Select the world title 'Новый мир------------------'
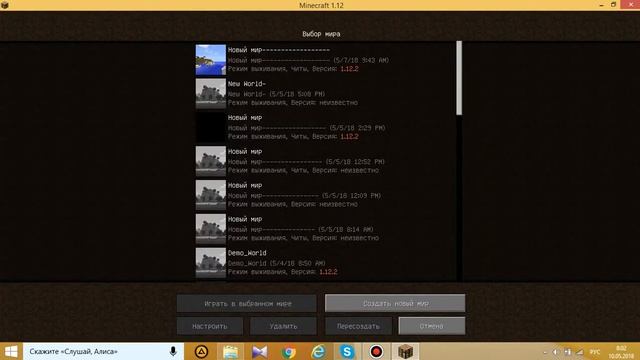The height and width of the screenshot is (360, 640). tap(279, 50)
